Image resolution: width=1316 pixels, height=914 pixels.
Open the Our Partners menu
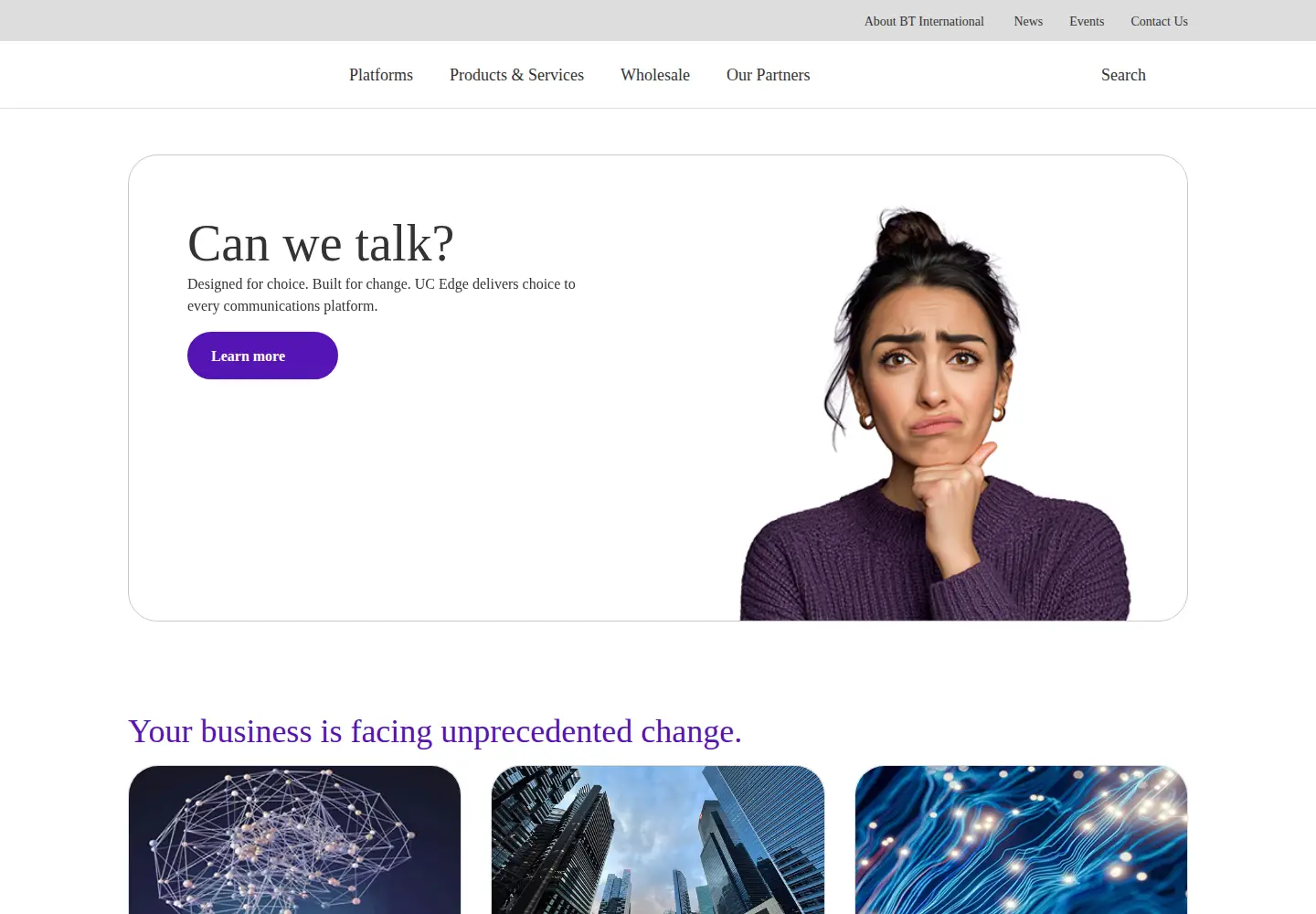point(768,75)
